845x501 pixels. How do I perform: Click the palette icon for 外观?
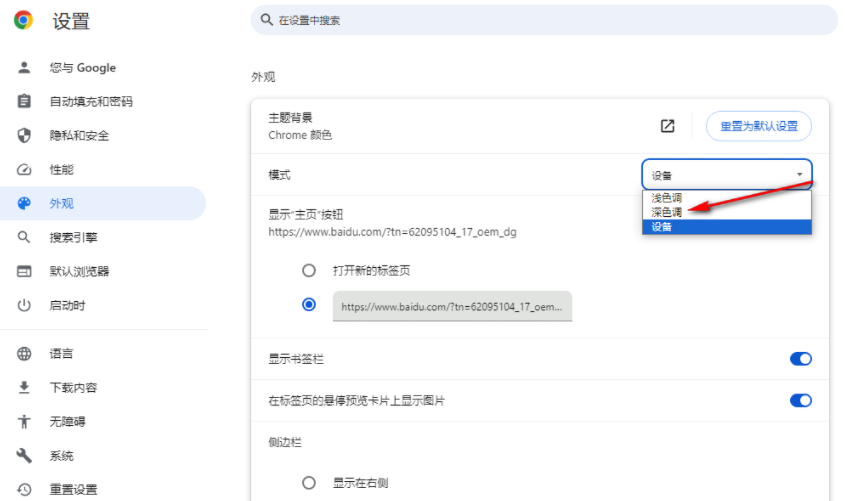tap(24, 203)
